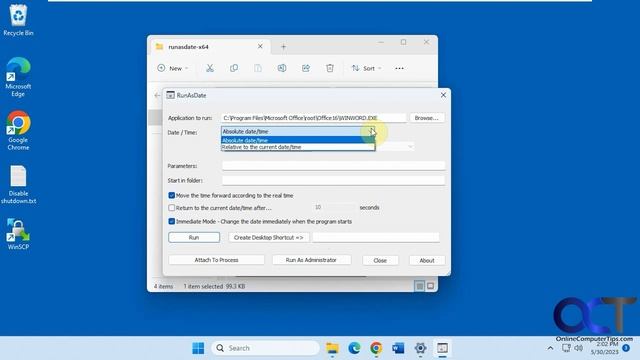Select Disable shutdown.txt file on desktop
This screenshot has width=640, height=360.
[x=18, y=184]
